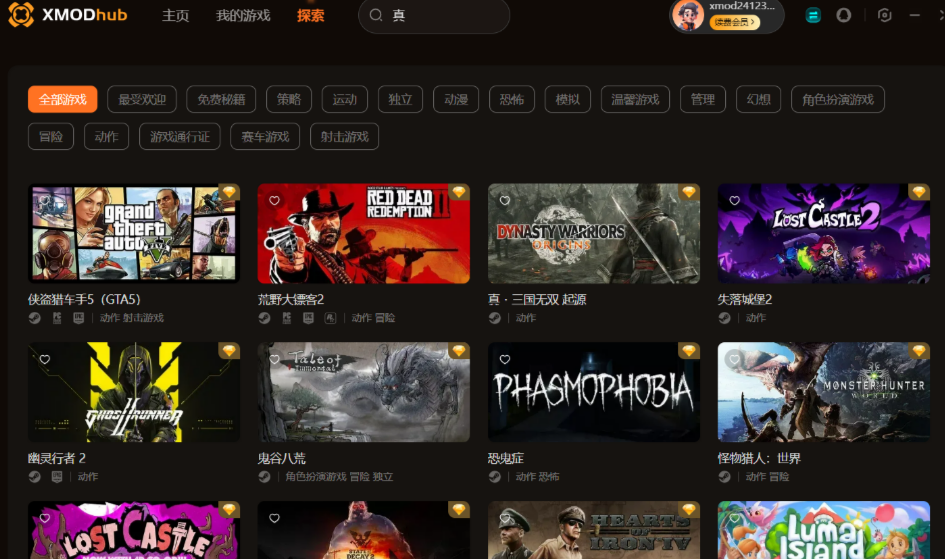
Task: Select the 模拟 genre tag
Action: 568,99
